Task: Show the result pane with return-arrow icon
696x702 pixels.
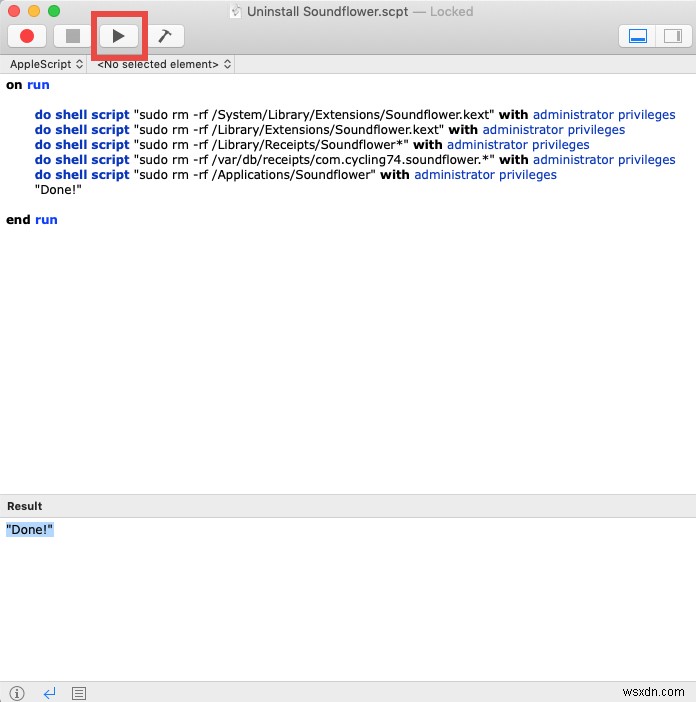Action: pos(49,693)
